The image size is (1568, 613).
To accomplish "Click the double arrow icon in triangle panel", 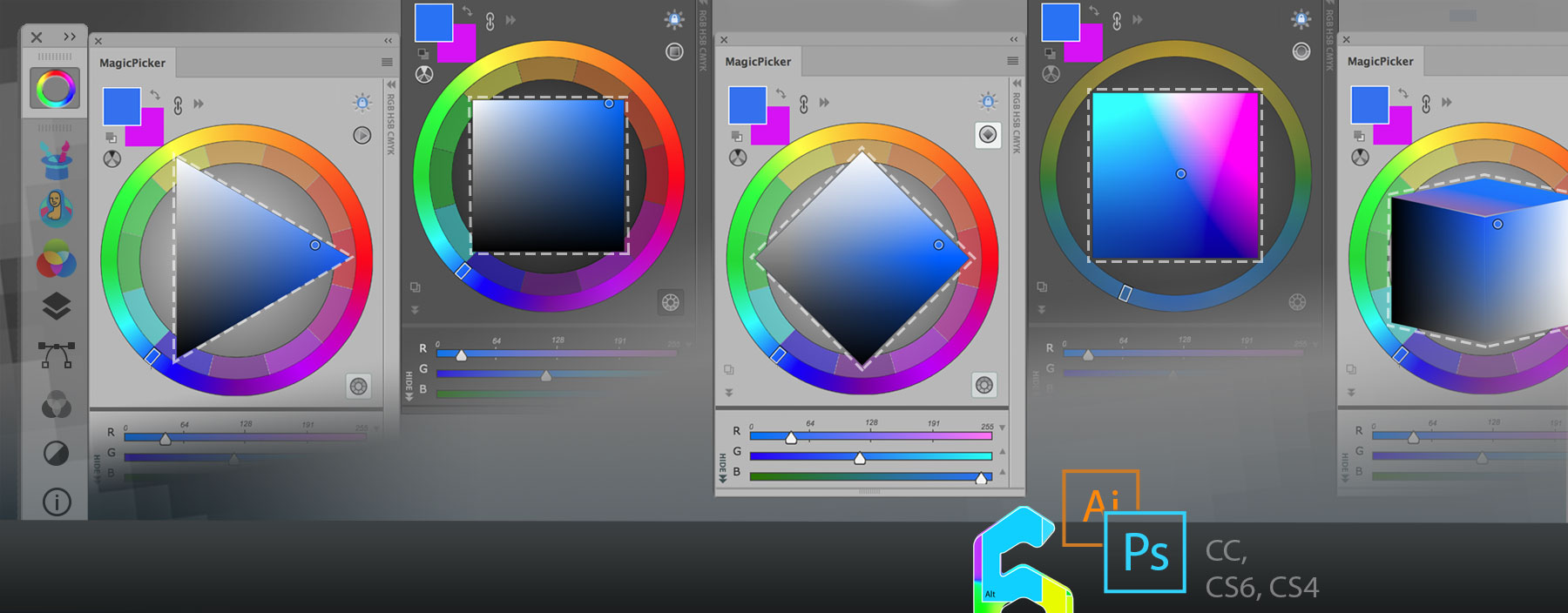I will point(199,104).
